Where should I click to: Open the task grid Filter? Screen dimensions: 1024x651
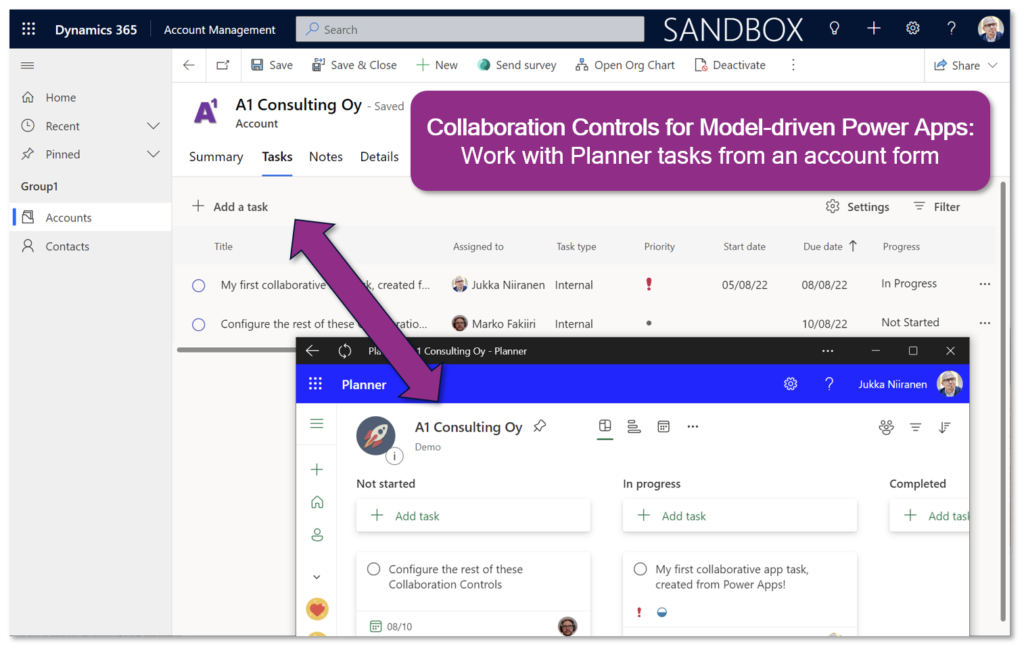pyautogui.click(x=936, y=207)
